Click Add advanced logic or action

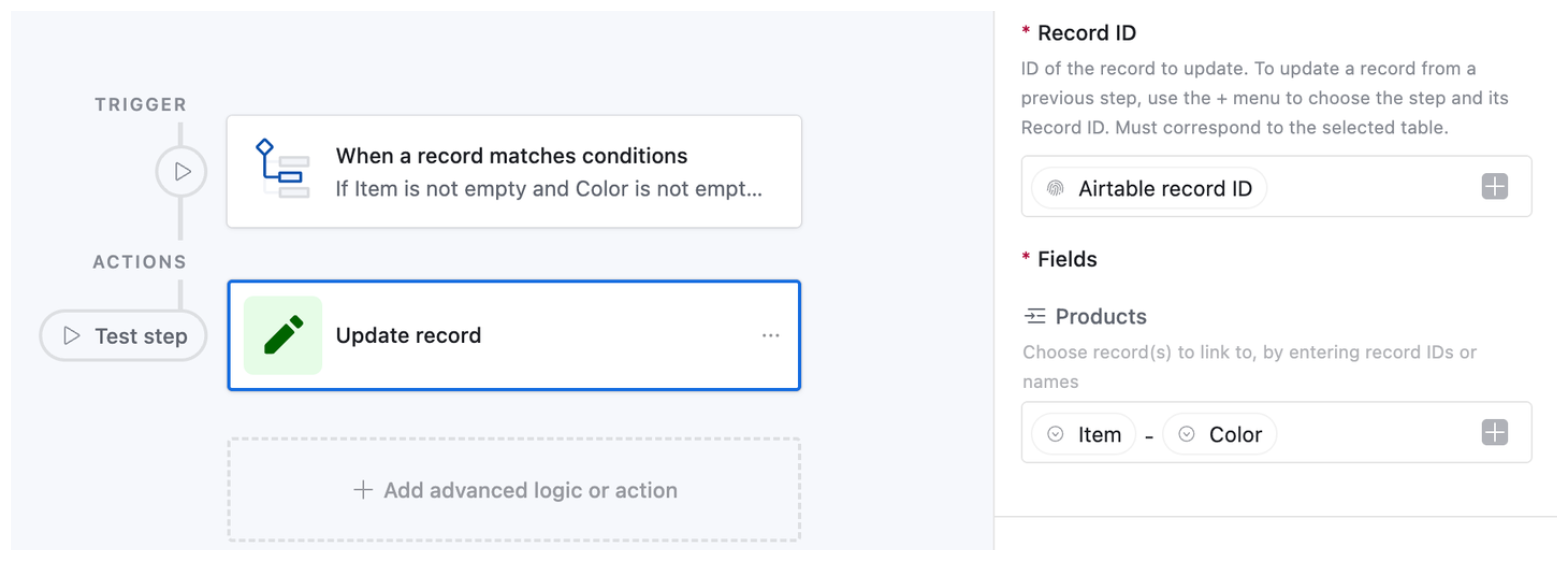[514, 489]
